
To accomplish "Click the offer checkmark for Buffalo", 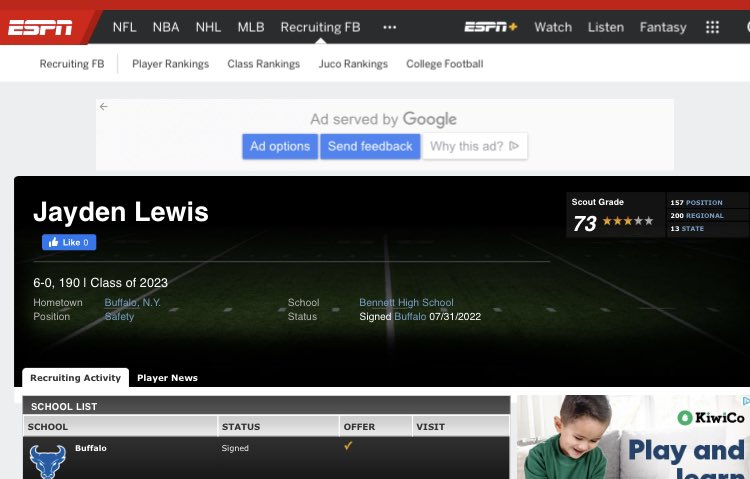I will [348, 446].
